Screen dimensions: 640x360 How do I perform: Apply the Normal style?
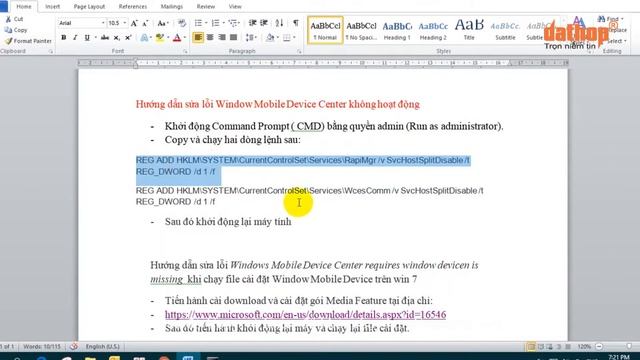pos(325,30)
